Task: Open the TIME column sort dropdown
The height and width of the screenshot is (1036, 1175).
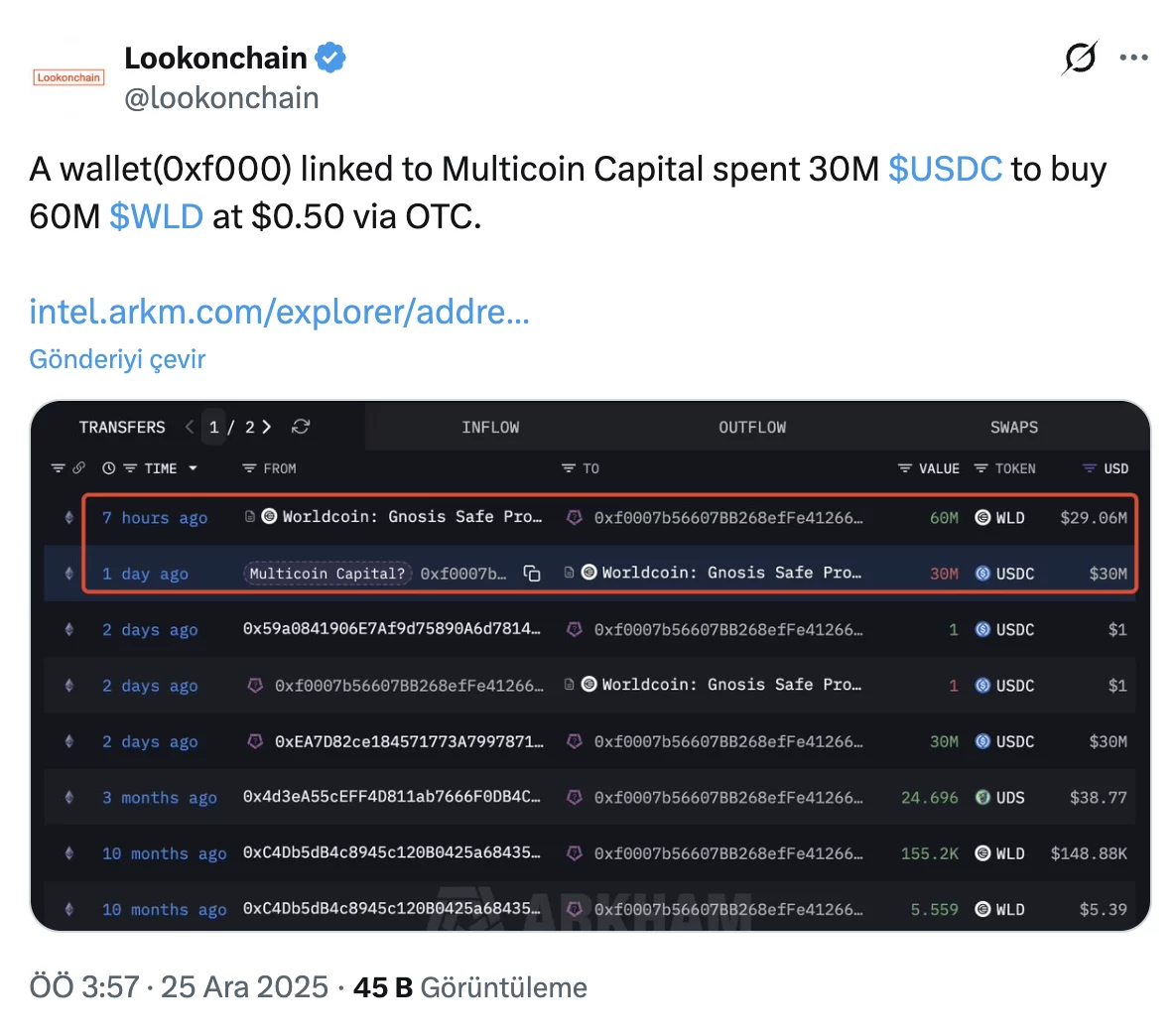Action: 193,468
